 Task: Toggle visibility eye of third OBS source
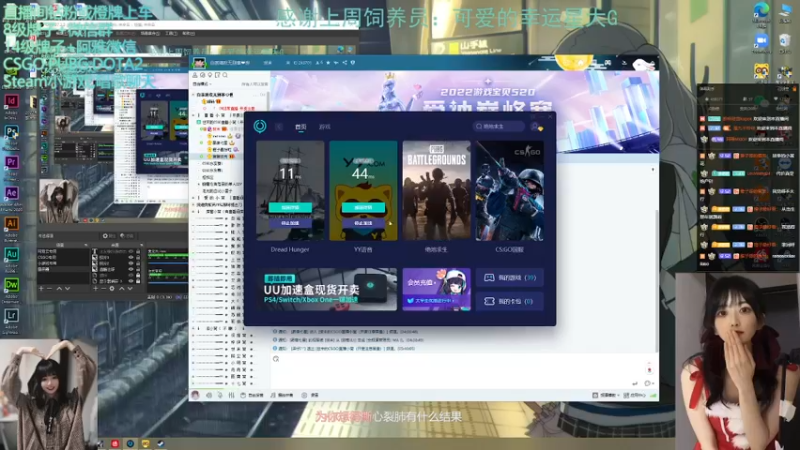coord(131,263)
